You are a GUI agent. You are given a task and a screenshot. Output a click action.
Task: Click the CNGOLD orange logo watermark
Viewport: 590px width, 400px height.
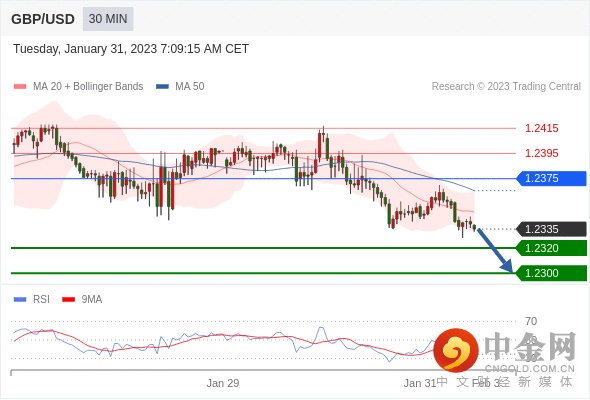(x=456, y=350)
